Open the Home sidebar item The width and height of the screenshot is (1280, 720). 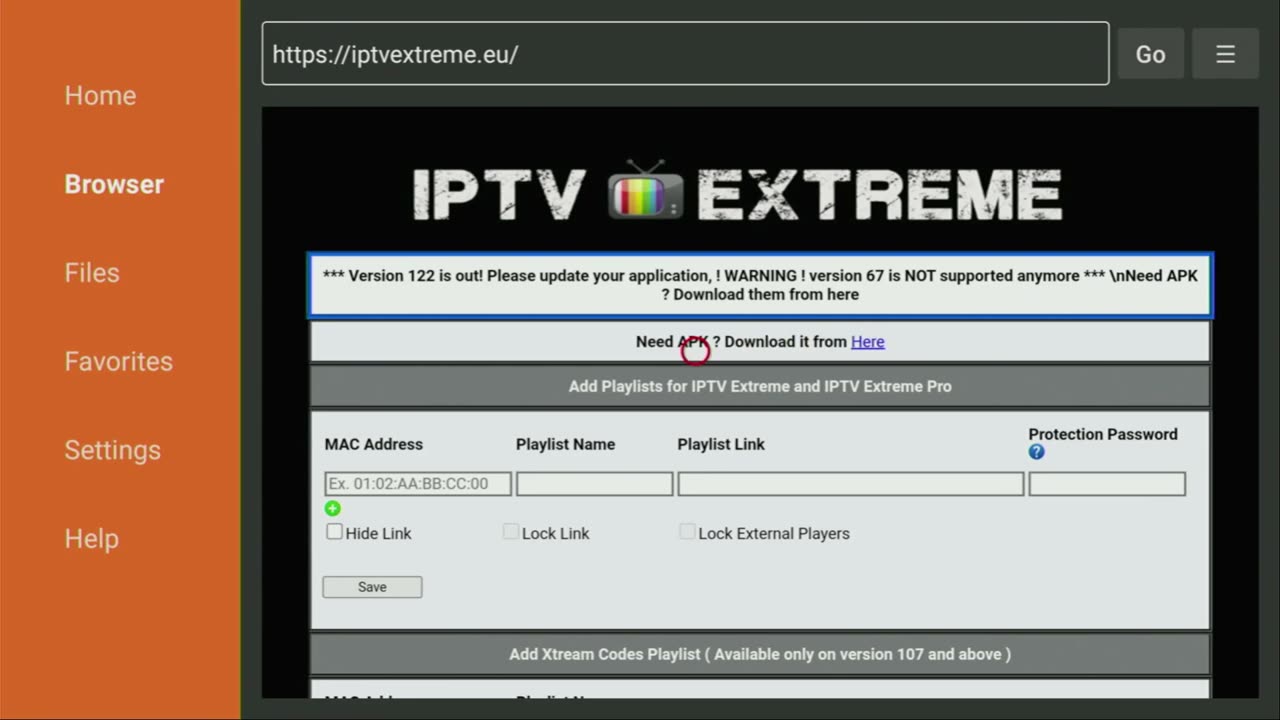tap(100, 96)
